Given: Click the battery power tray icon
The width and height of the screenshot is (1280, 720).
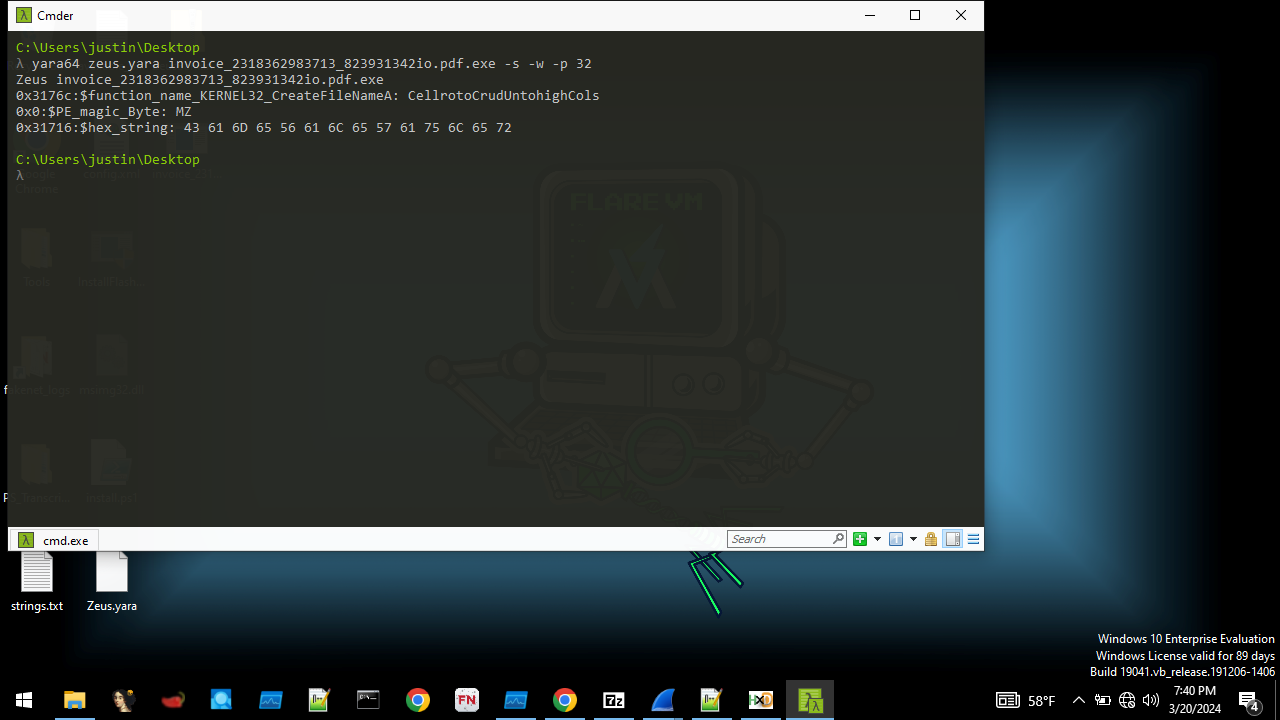Looking at the screenshot, I should (x=1103, y=700).
